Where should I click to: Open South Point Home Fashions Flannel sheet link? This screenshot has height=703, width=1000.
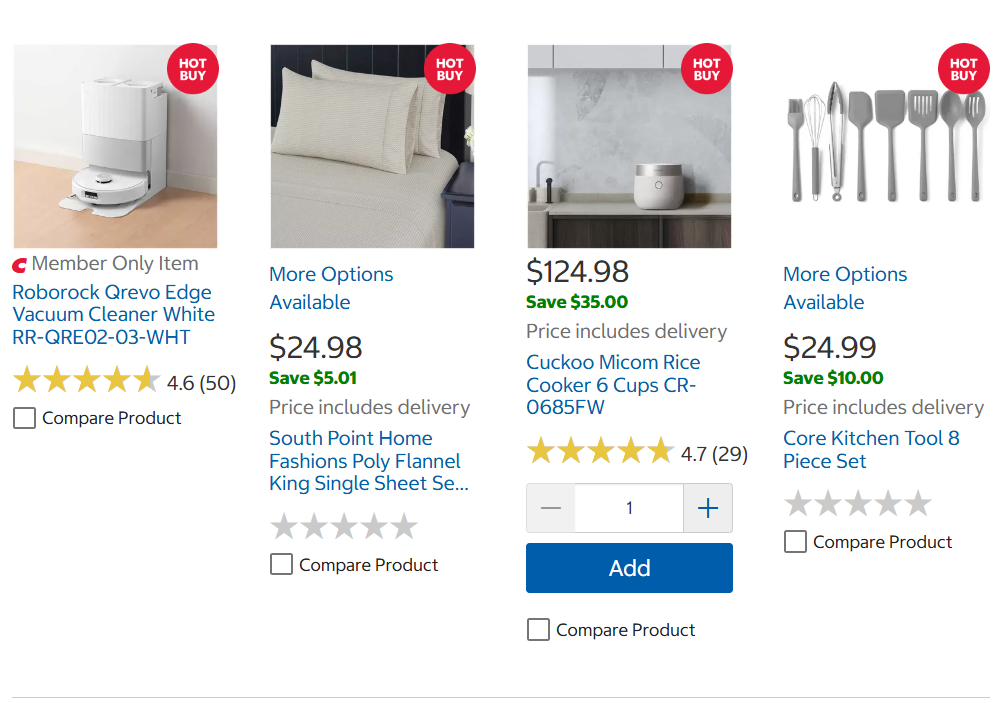(369, 461)
